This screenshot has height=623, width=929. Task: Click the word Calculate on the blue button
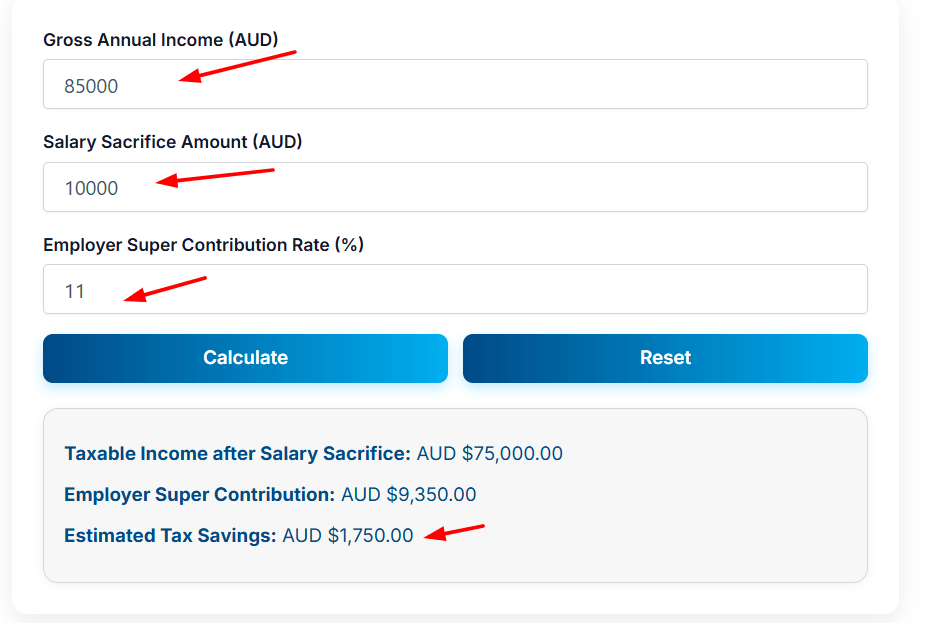(x=245, y=358)
